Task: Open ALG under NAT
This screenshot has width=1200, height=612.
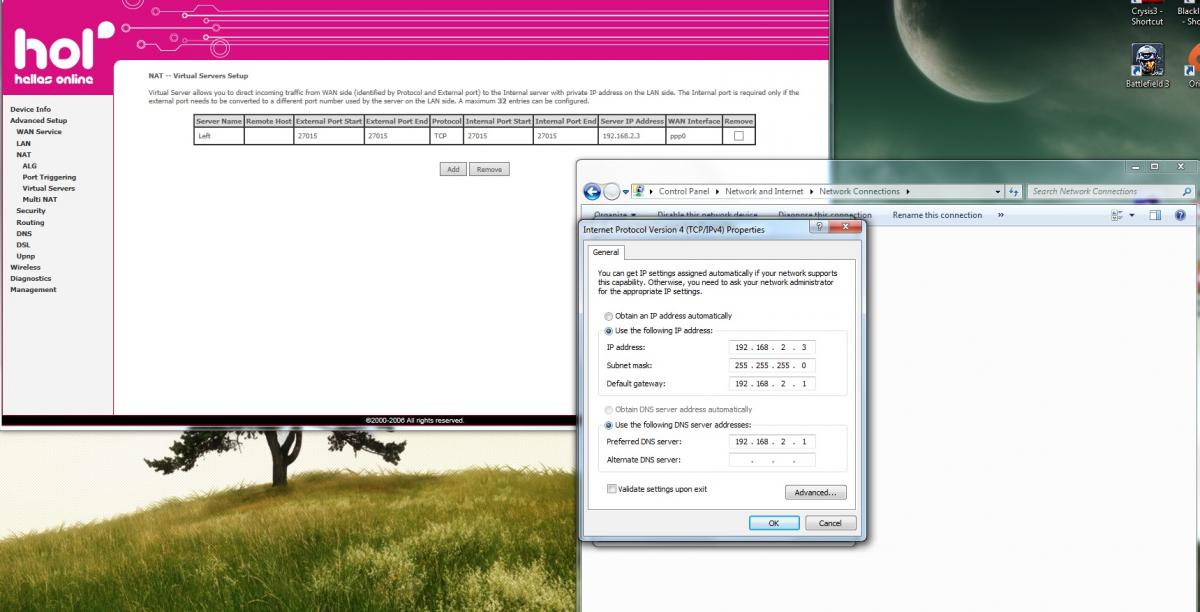Action: pyautogui.click(x=29, y=166)
